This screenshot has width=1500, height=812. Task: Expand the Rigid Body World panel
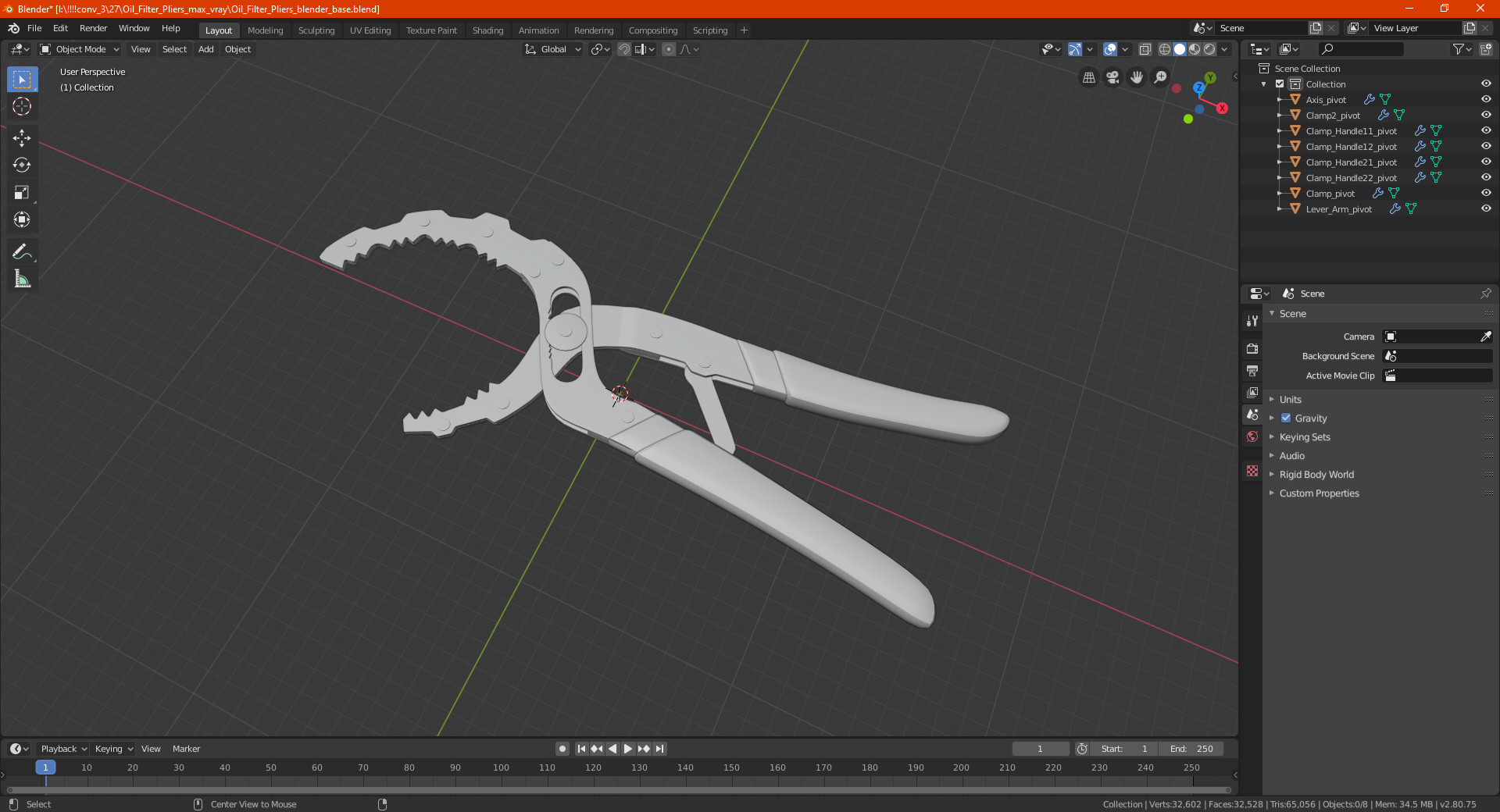pos(1316,475)
